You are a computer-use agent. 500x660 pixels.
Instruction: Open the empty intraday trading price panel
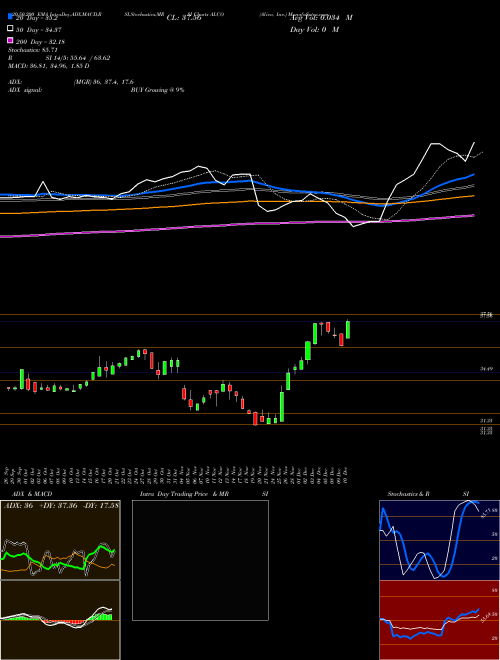[200, 560]
